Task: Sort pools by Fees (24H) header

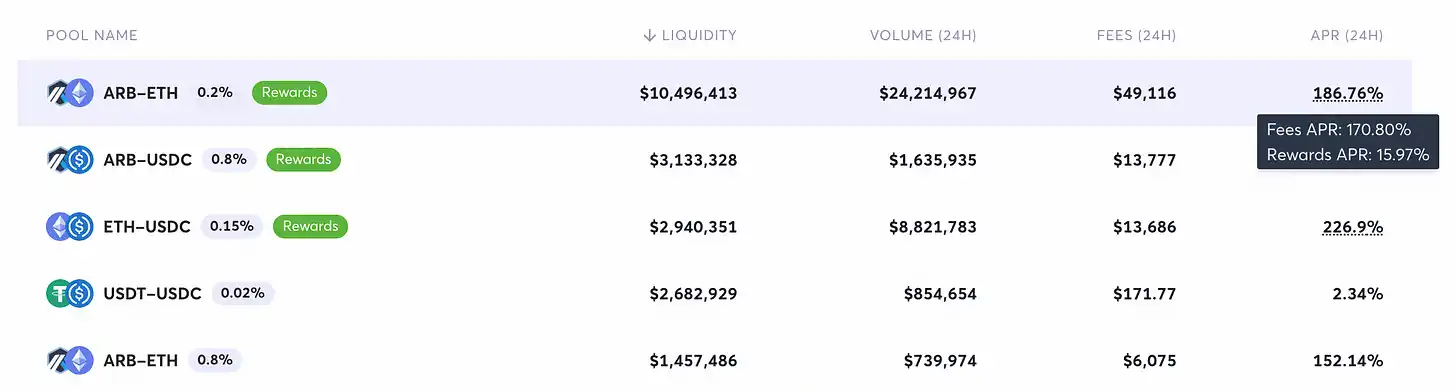Action: [1136, 35]
